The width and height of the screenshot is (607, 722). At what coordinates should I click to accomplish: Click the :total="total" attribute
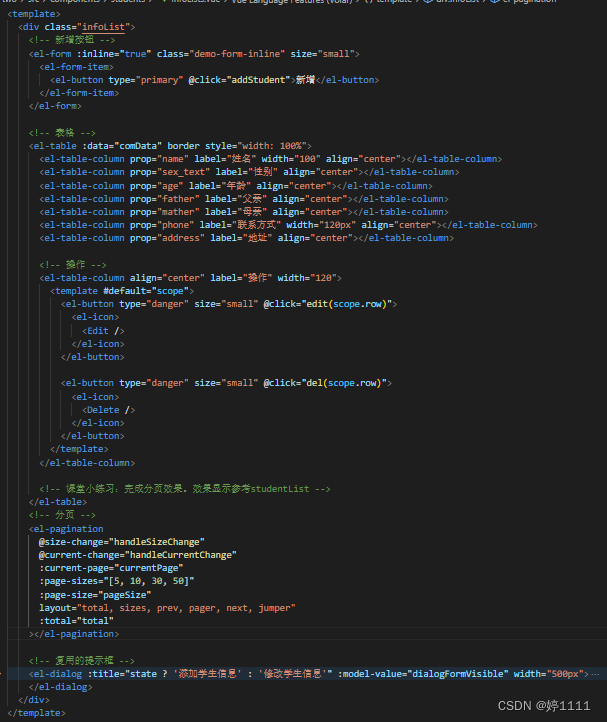pyautogui.click(x=76, y=621)
